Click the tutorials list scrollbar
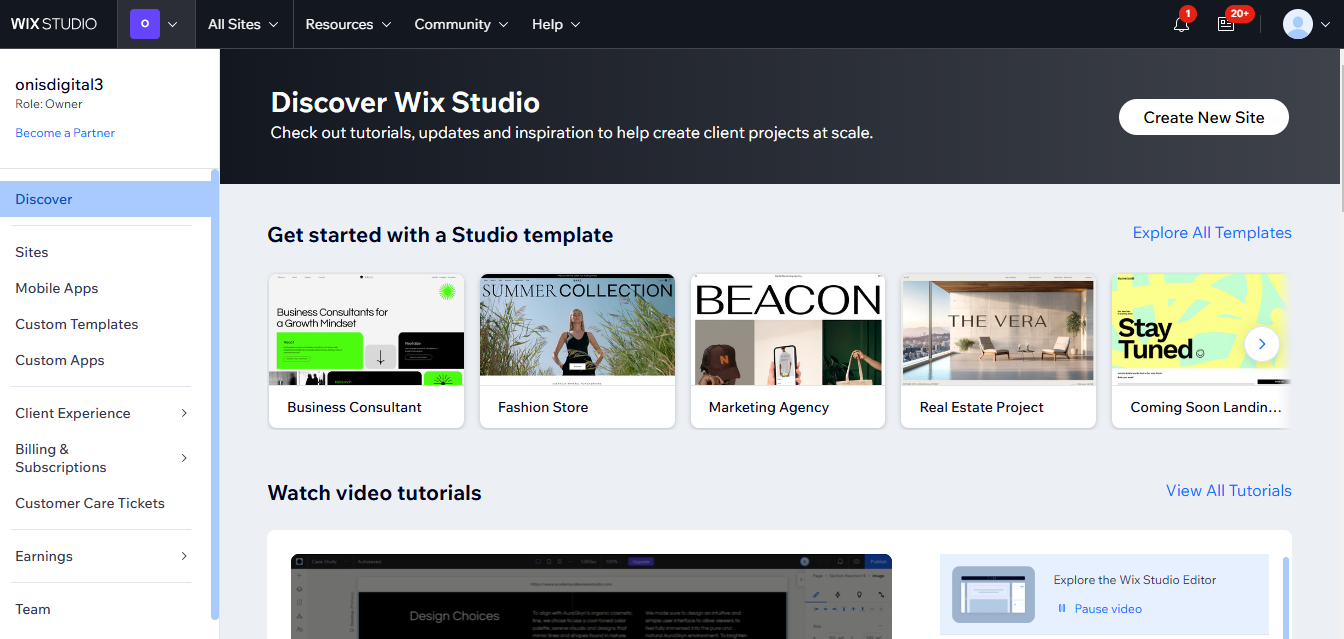 1286,597
